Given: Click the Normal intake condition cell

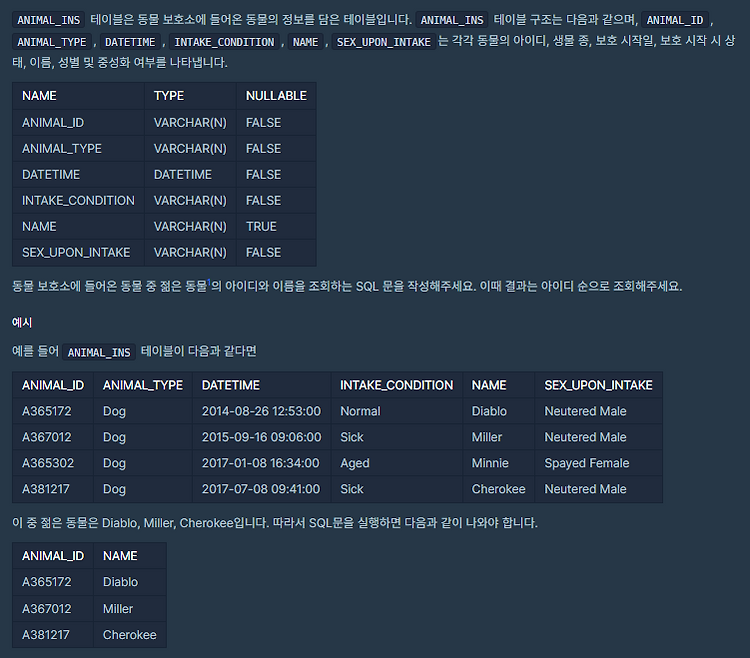Looking at the screenshot, I should [x=360, y=411].
